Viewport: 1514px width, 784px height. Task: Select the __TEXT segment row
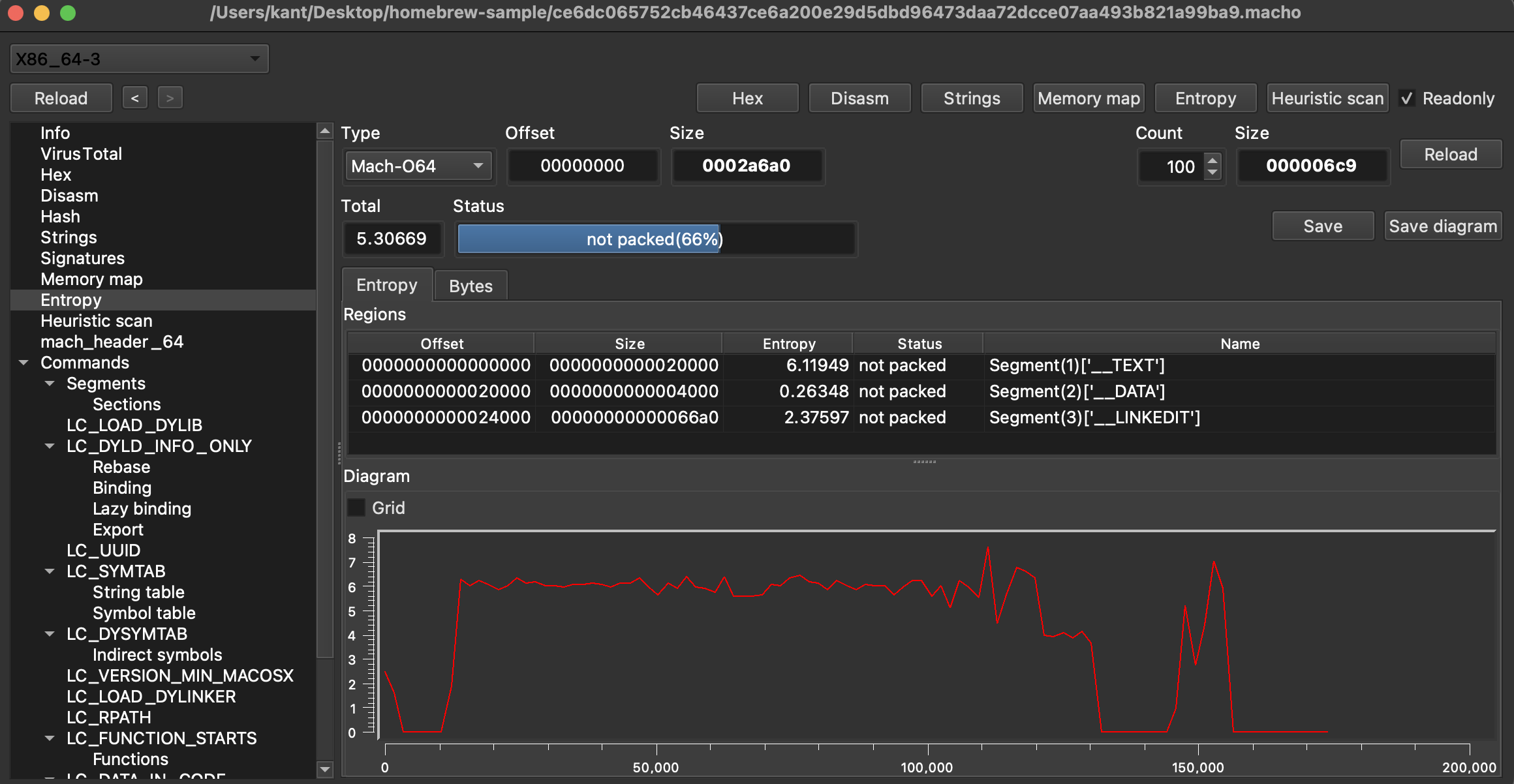921,365
